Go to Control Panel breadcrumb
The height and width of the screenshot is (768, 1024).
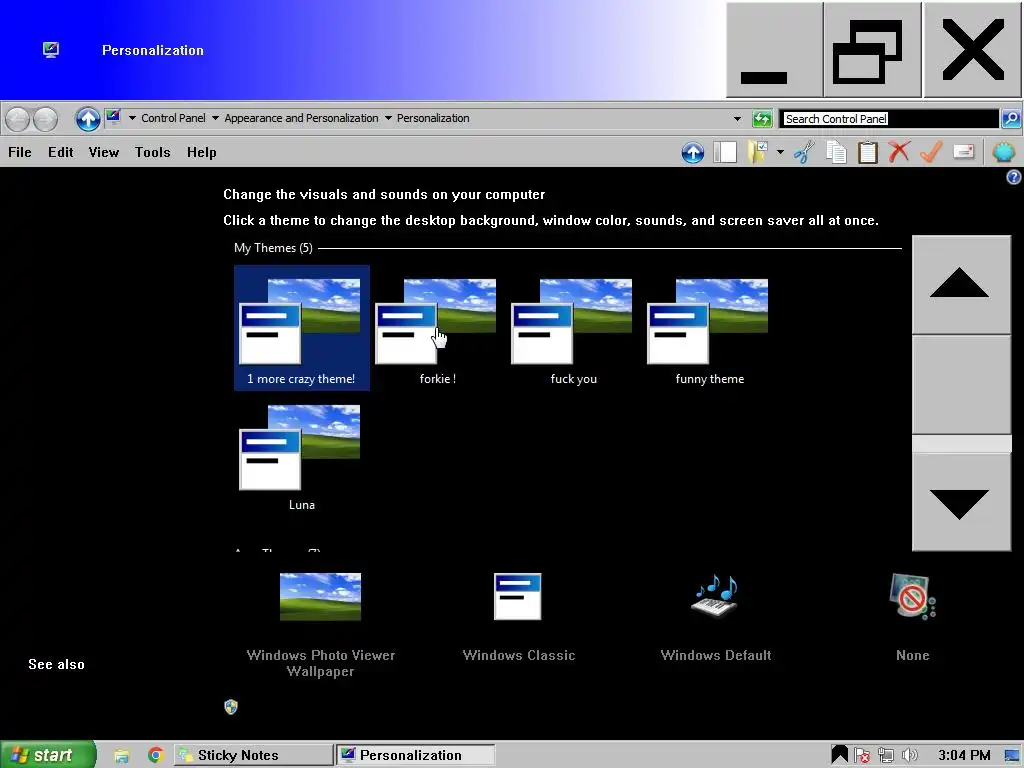(173, 118)
